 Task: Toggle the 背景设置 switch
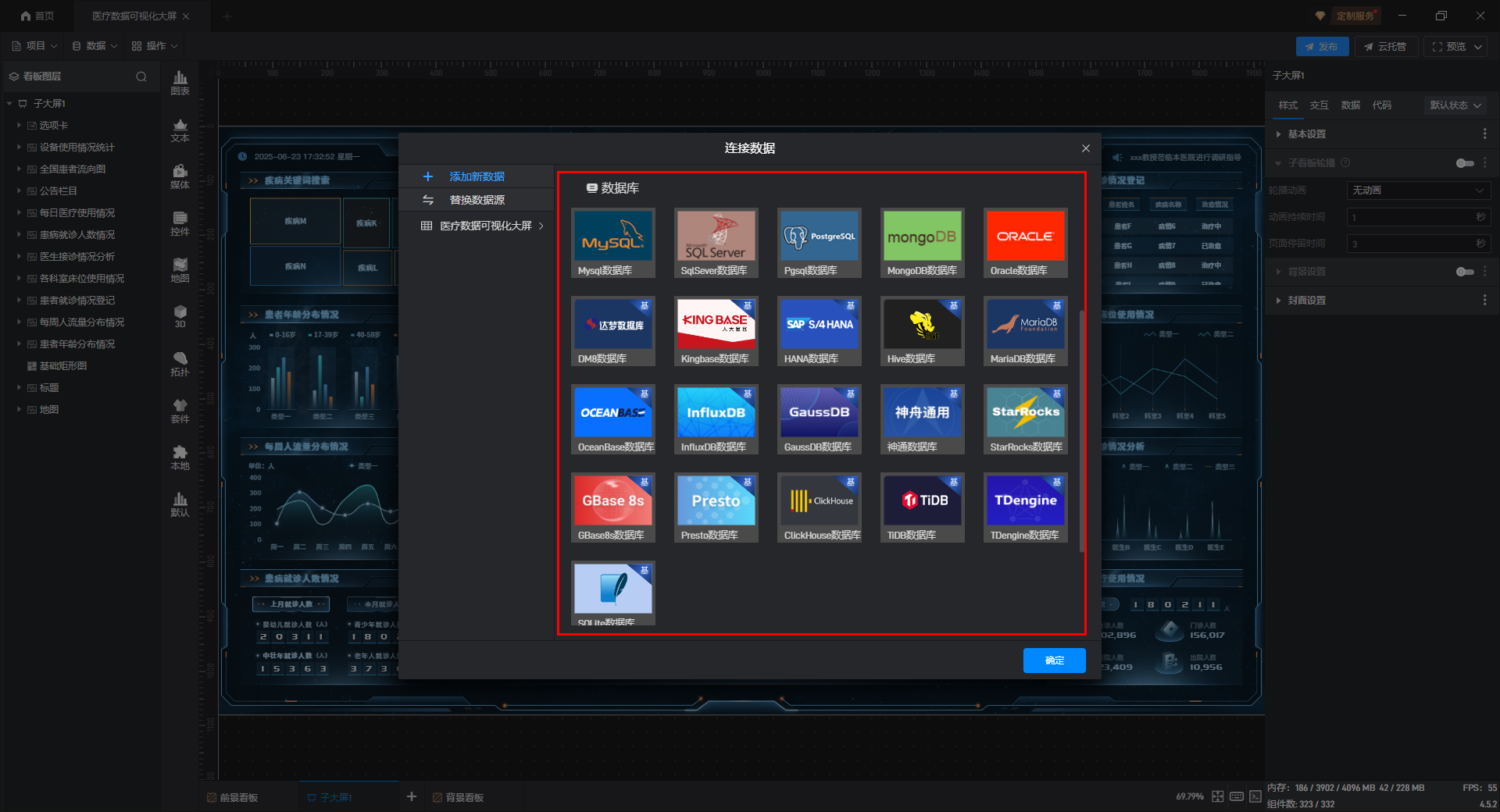click(x=1465, y=272)
